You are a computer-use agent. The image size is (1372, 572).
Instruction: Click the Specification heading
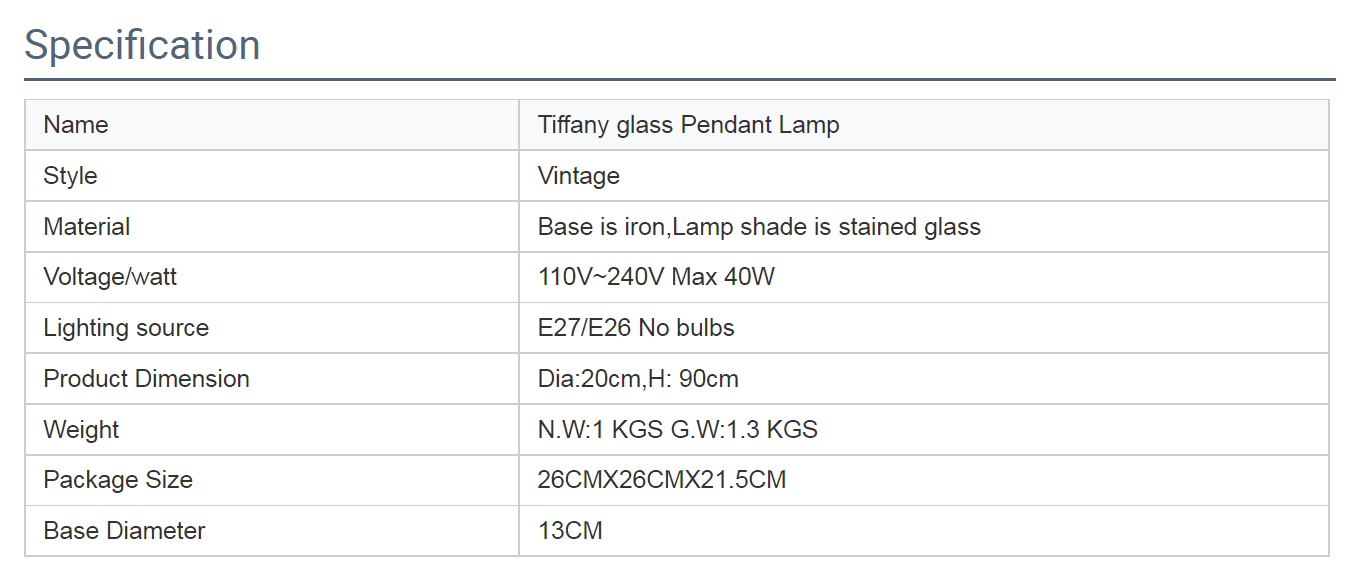(142, 45)
